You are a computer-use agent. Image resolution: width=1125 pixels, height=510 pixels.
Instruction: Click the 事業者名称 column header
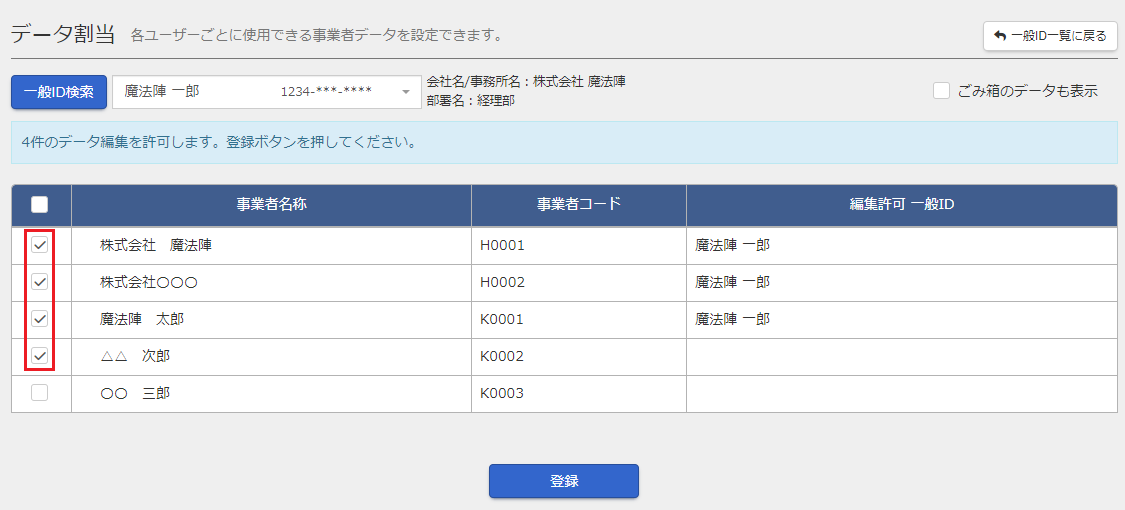[272, 205]
